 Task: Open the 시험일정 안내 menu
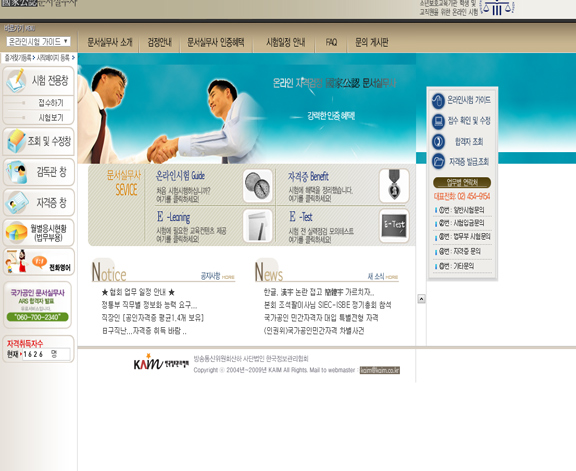point(285,42)
